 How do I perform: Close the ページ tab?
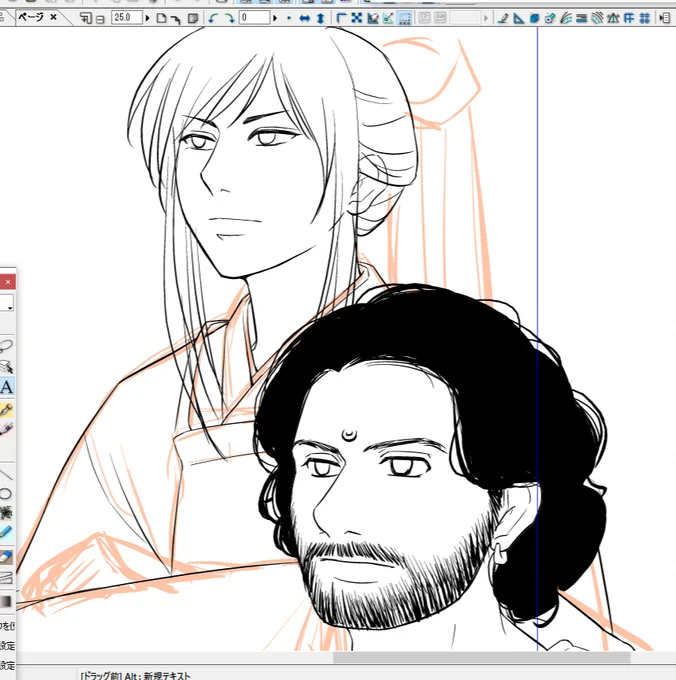(x=53, y=17)
